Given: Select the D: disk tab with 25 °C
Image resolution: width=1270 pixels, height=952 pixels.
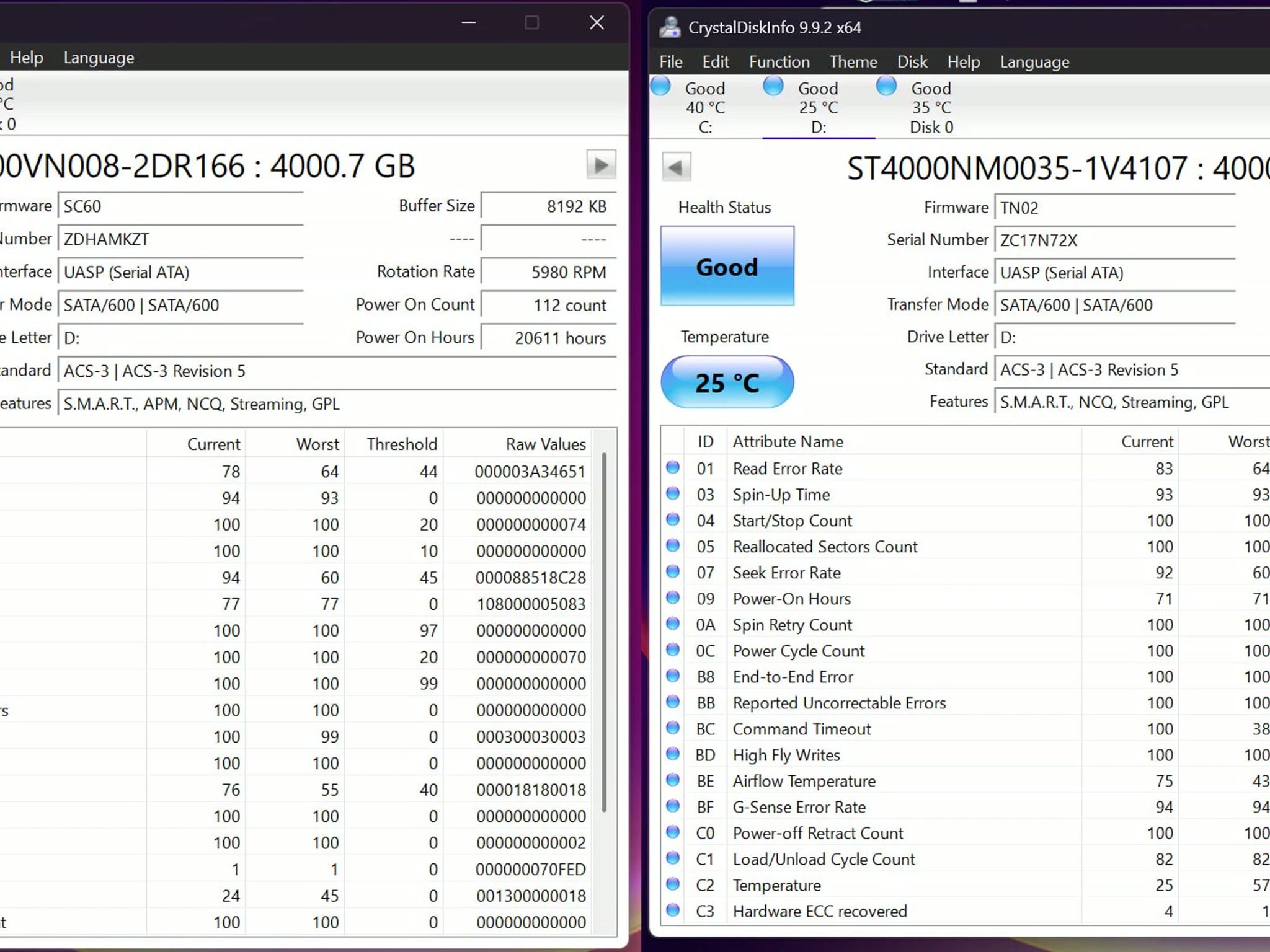Looking at the screenshot, I should pyautogui.click(x=819, y=107).
